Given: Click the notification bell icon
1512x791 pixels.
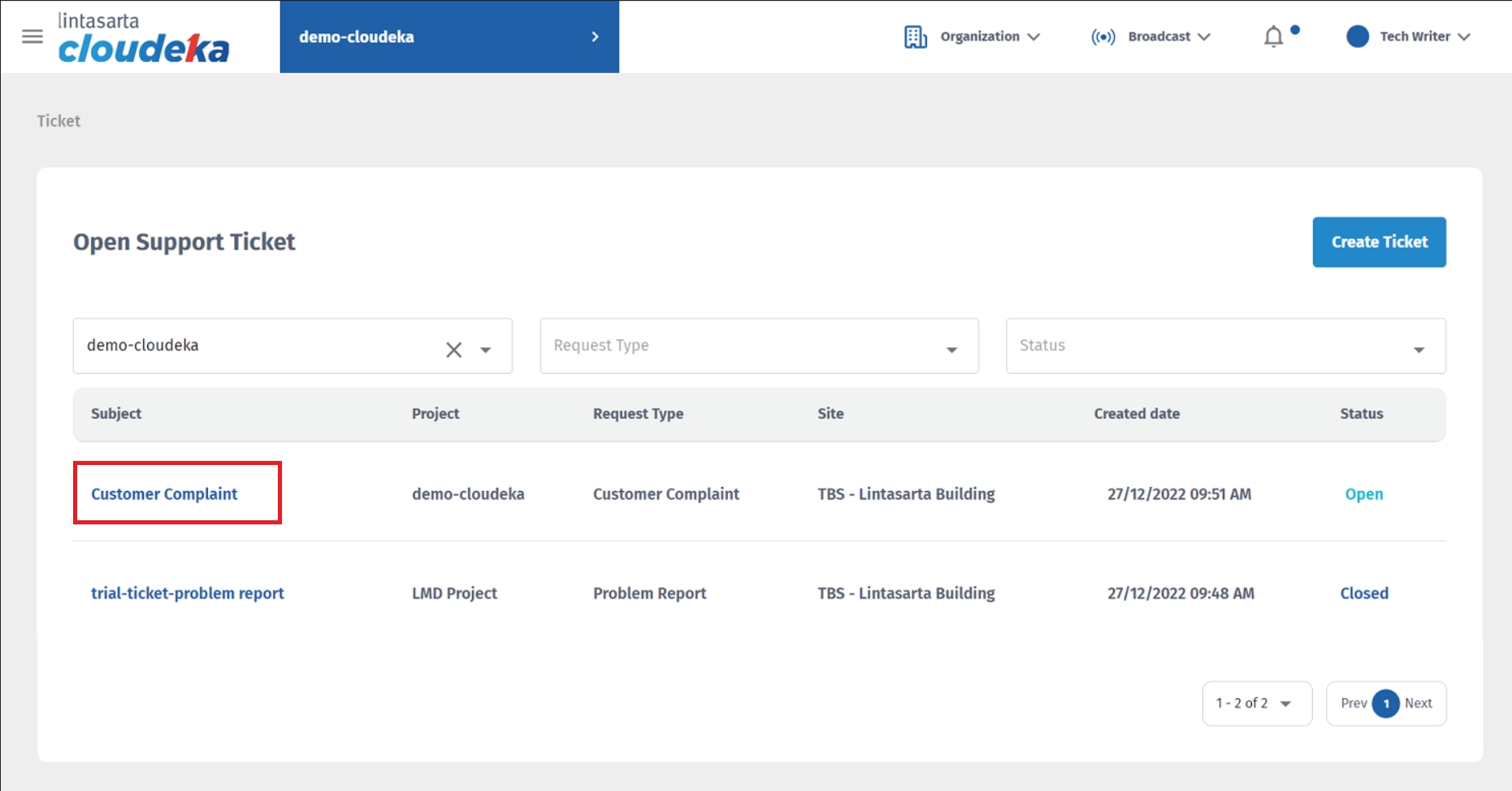Looking at the screenshot, I should pos(1273,37).
